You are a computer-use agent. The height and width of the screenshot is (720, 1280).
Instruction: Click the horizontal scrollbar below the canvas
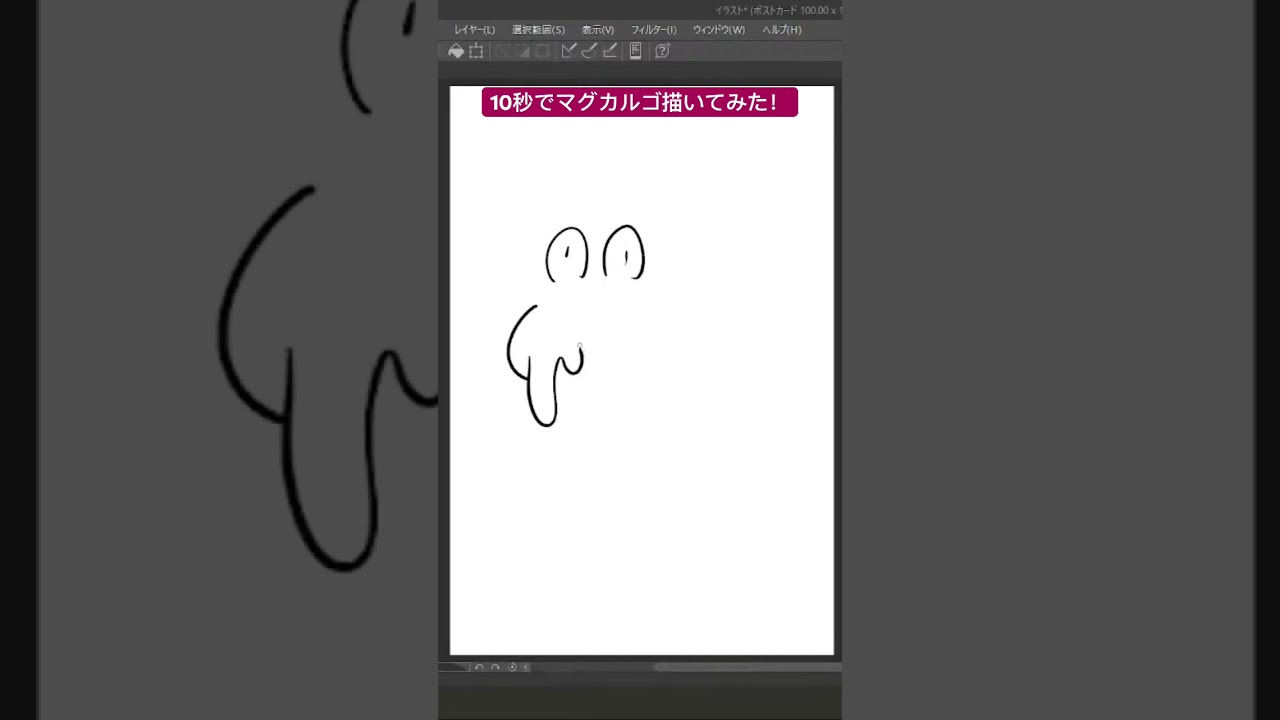[x=747, y=667]
